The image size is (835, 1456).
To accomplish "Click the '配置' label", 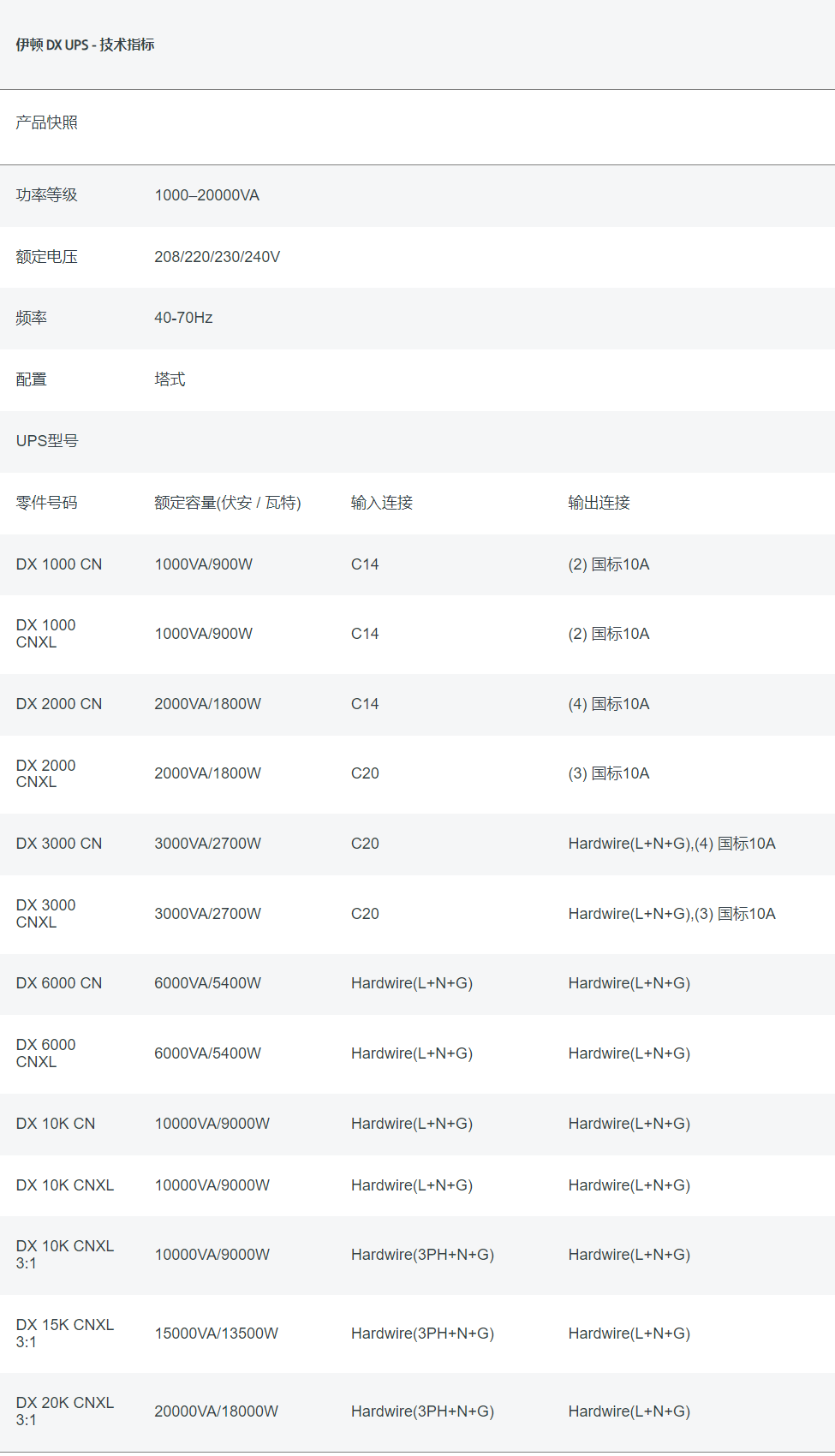I will coord(32,379).
